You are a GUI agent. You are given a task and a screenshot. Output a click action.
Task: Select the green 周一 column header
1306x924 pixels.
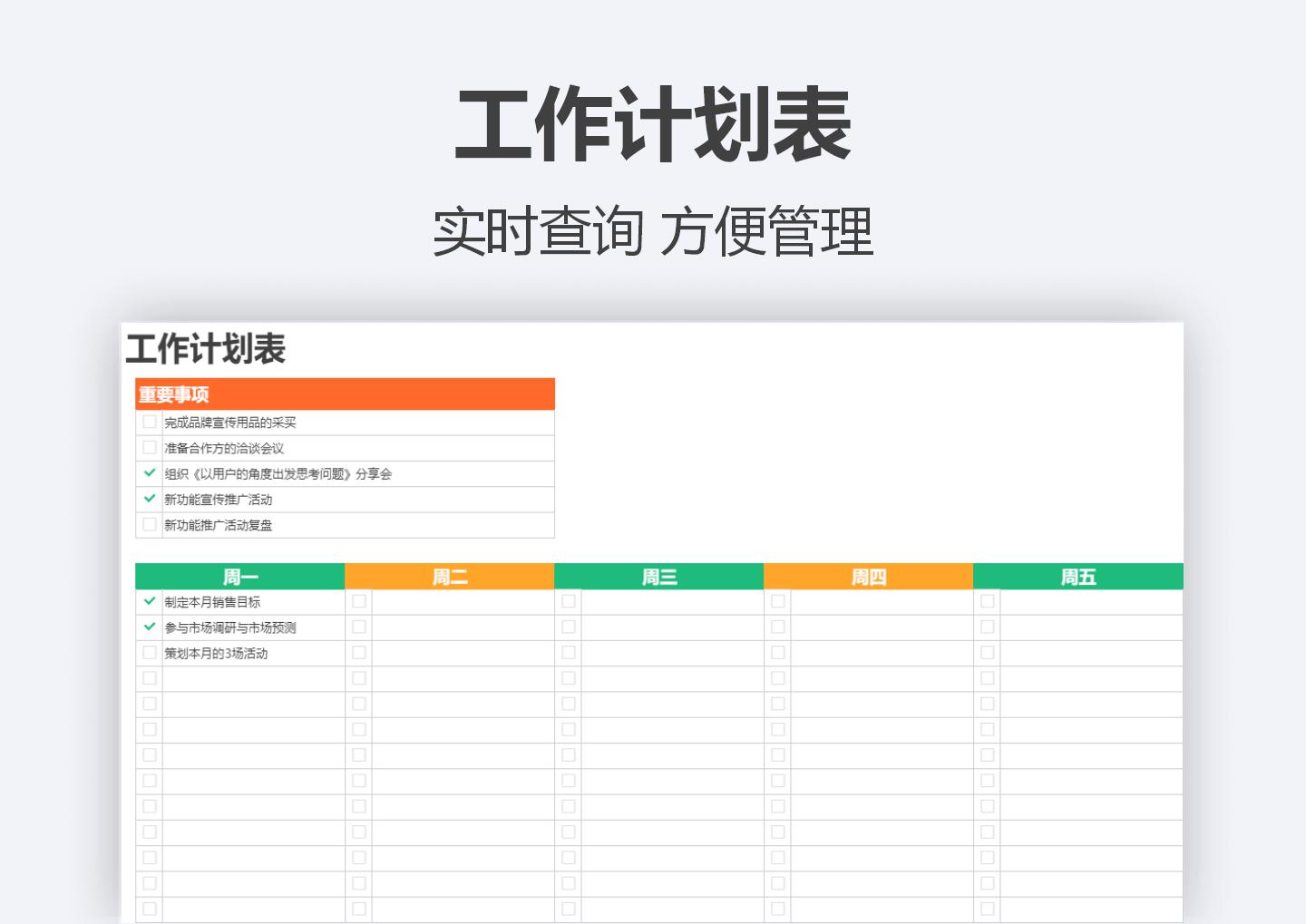(239, 576)
